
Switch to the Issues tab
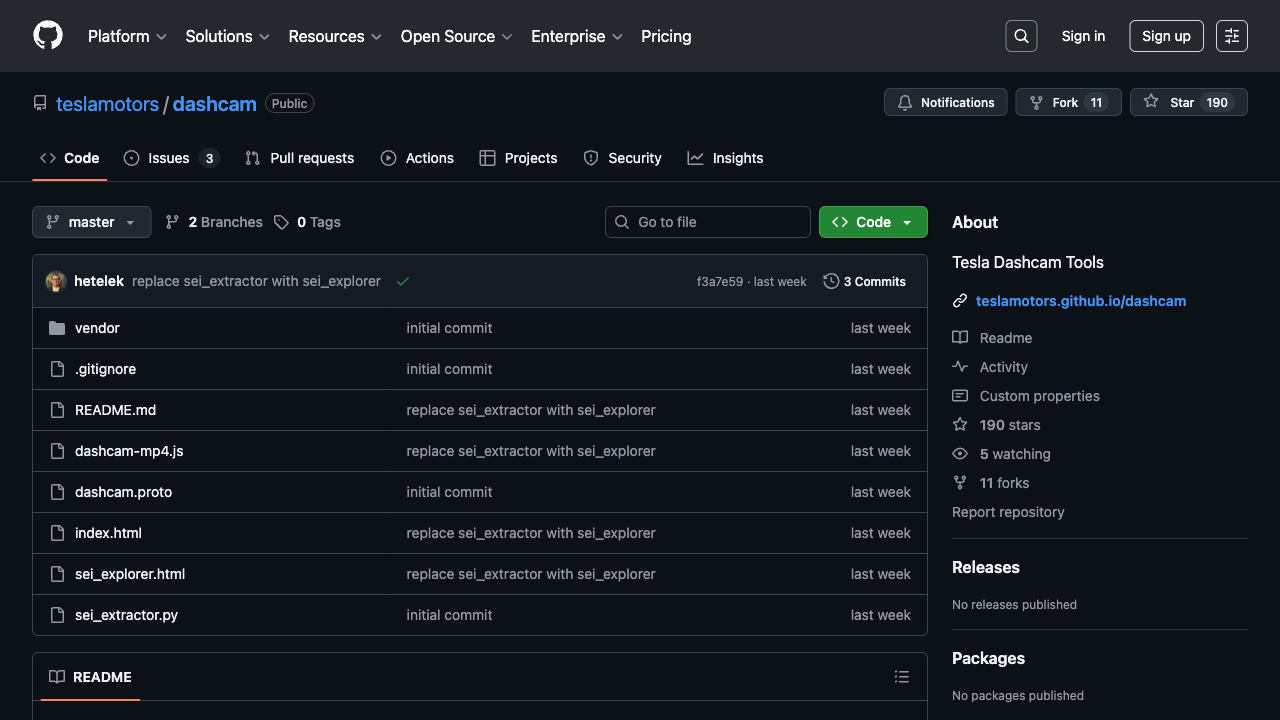click(x=170, y=158)
